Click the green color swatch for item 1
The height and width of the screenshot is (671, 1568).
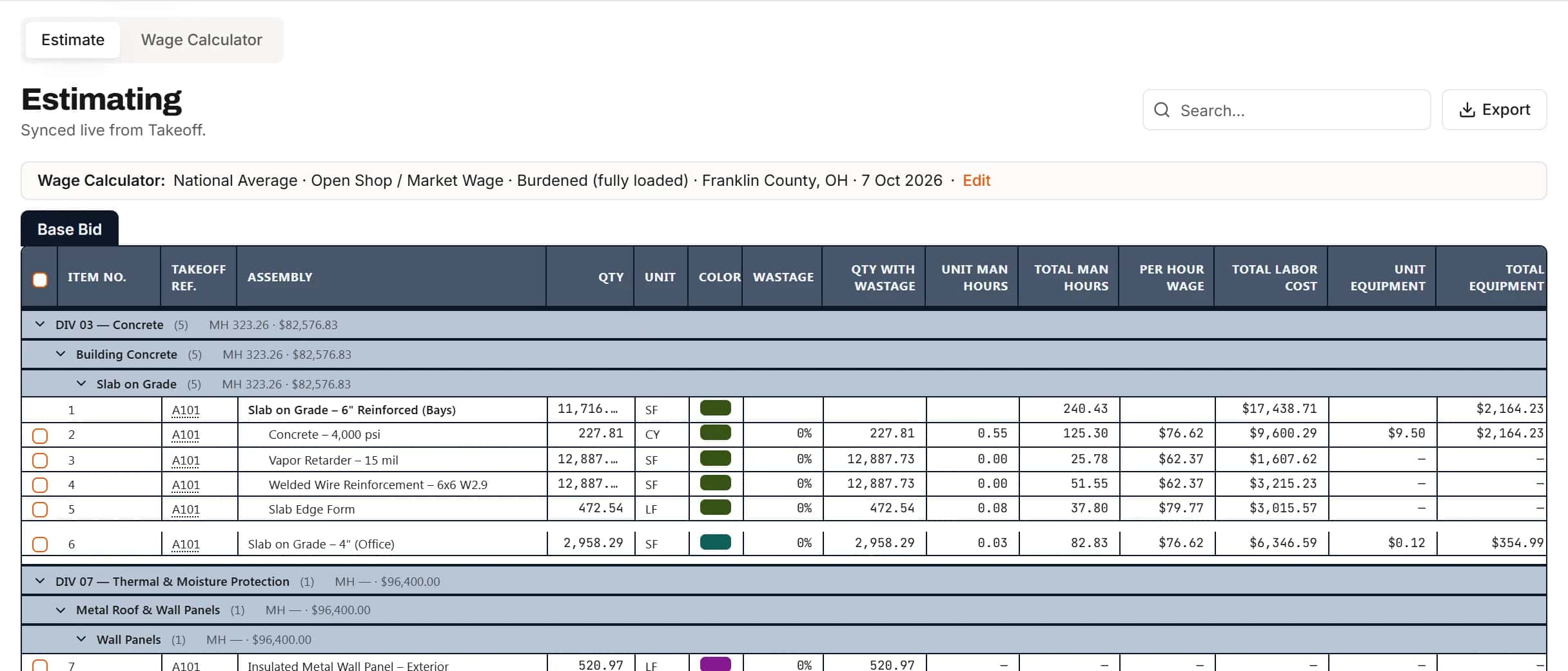[x=715, y=408]
